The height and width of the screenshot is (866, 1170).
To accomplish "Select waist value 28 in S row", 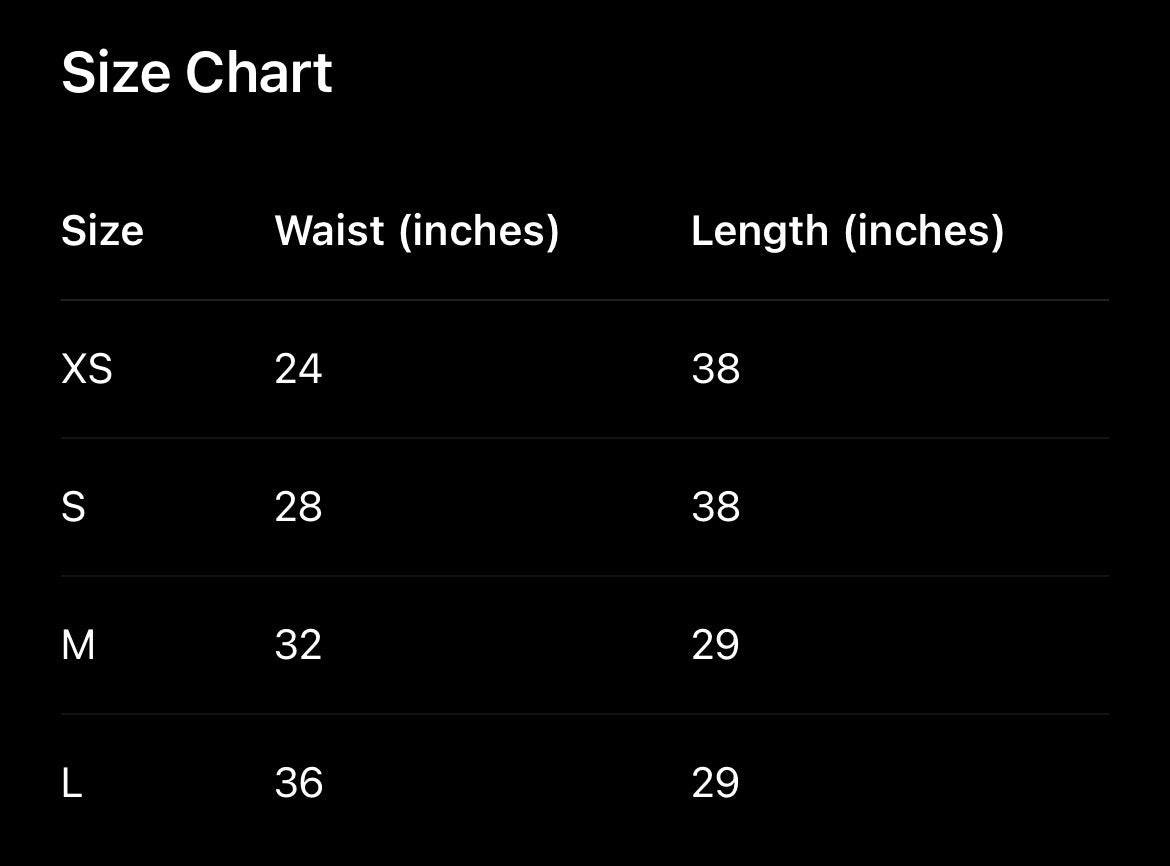I will (298, 507).
